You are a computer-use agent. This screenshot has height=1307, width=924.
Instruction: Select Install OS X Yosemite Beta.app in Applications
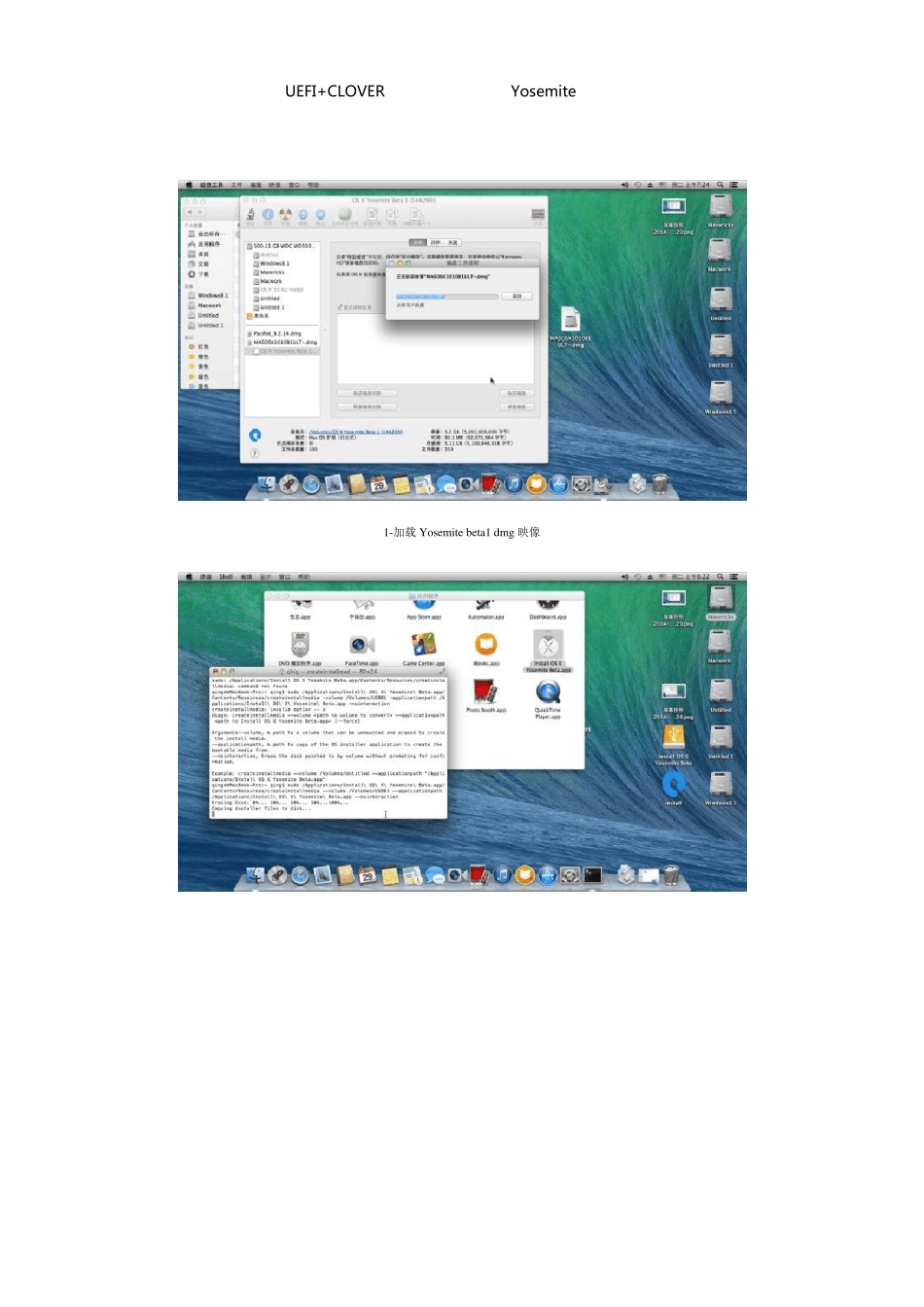548,653
